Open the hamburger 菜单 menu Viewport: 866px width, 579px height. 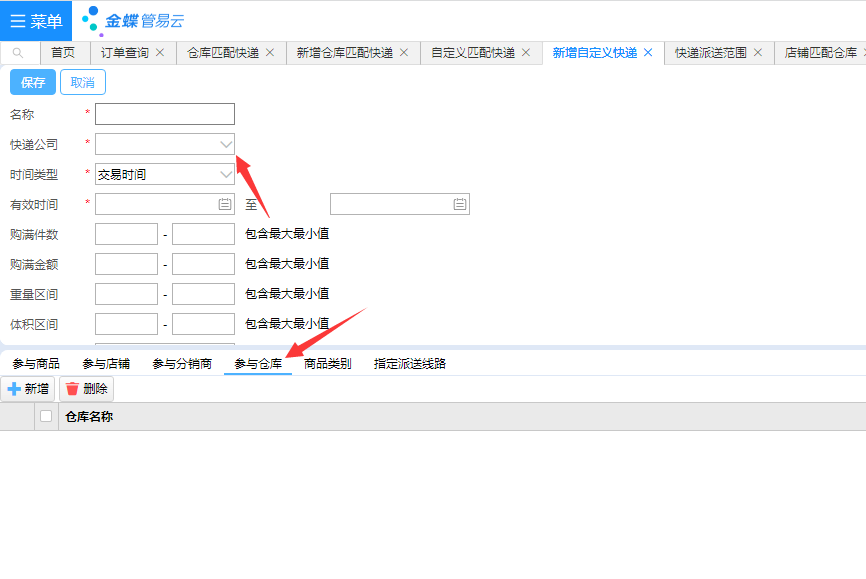[x=36, y=21]
